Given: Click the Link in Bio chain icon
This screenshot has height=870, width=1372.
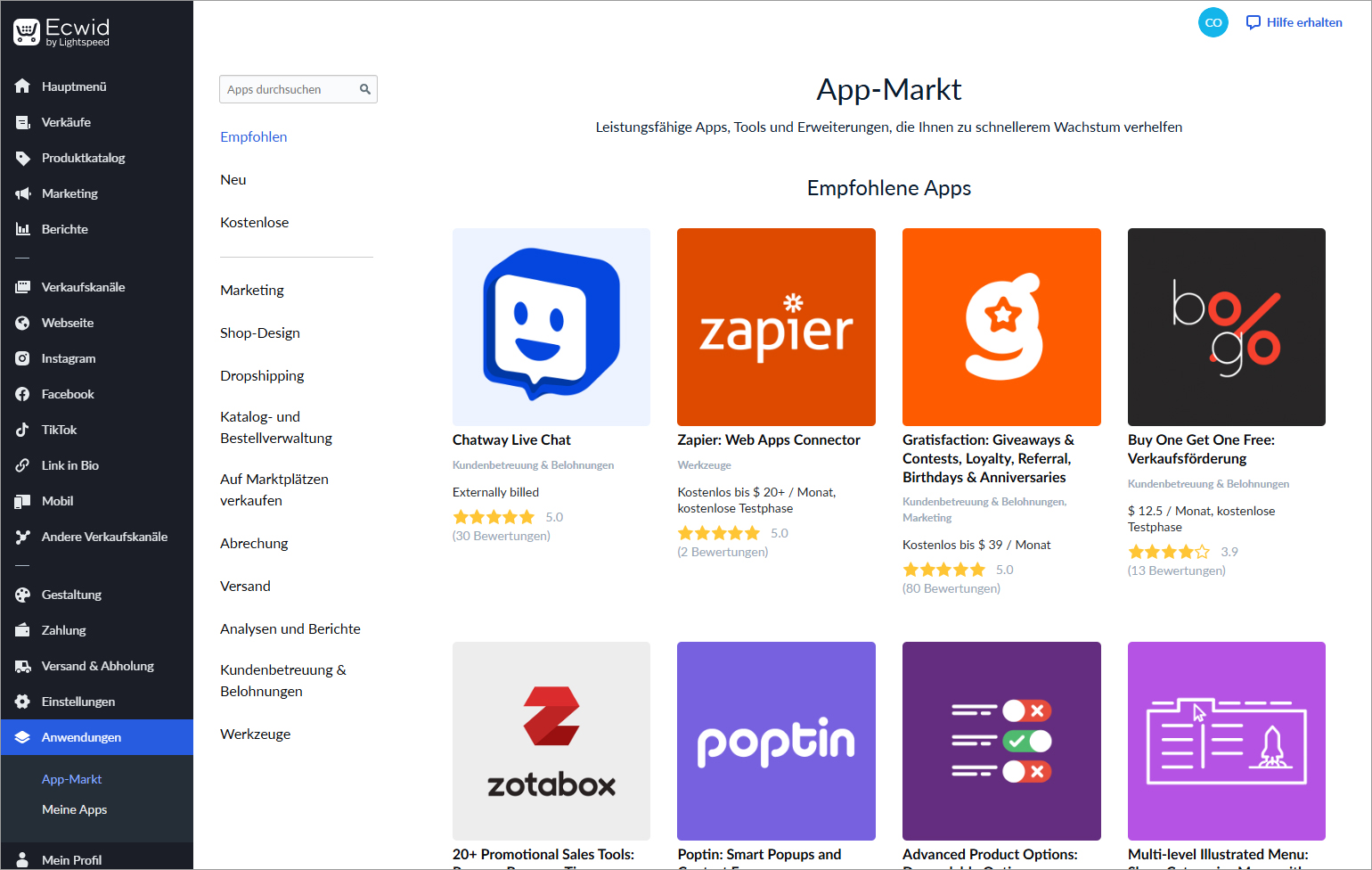Looking at the screenshot, I should pyautogui.click(x=22, y=465).
